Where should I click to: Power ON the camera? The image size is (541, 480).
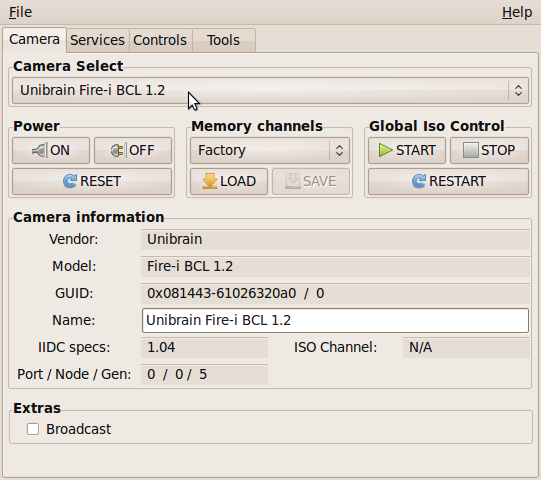pyautogui.click(x=51, y=150)
